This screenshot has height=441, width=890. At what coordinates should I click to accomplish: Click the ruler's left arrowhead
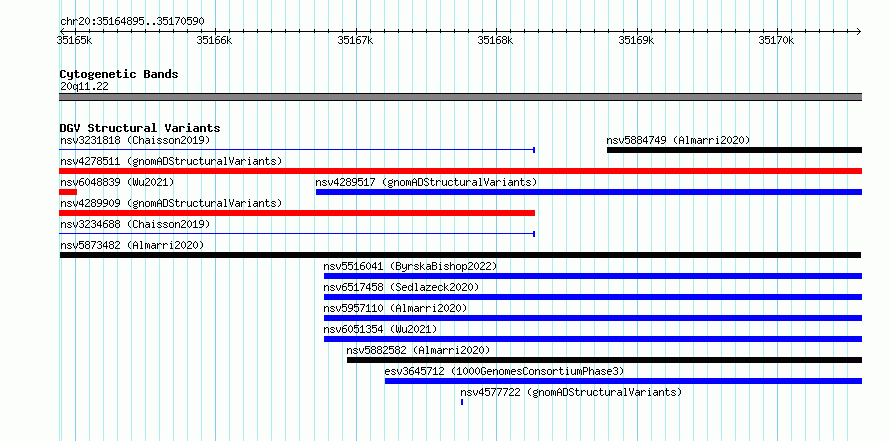click(x=62, y=31)
